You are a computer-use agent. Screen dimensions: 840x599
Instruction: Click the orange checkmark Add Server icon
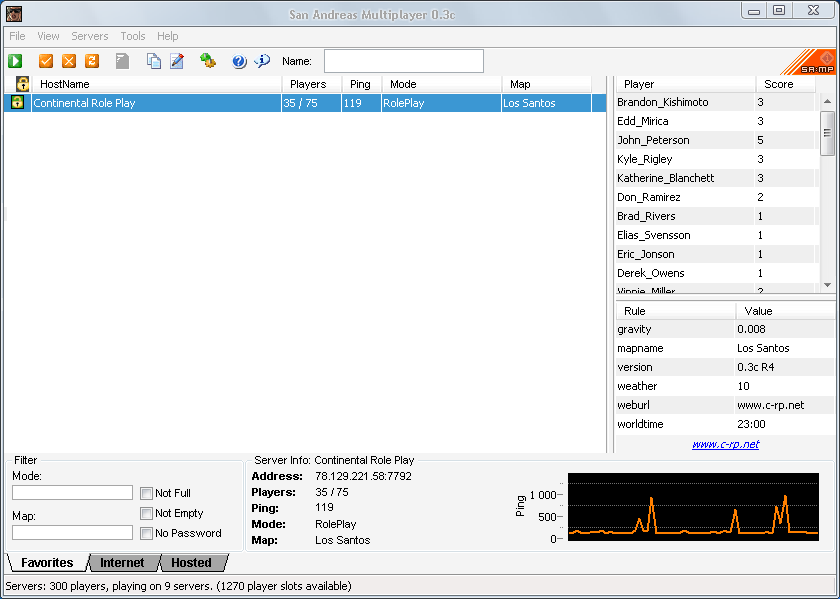46,61
